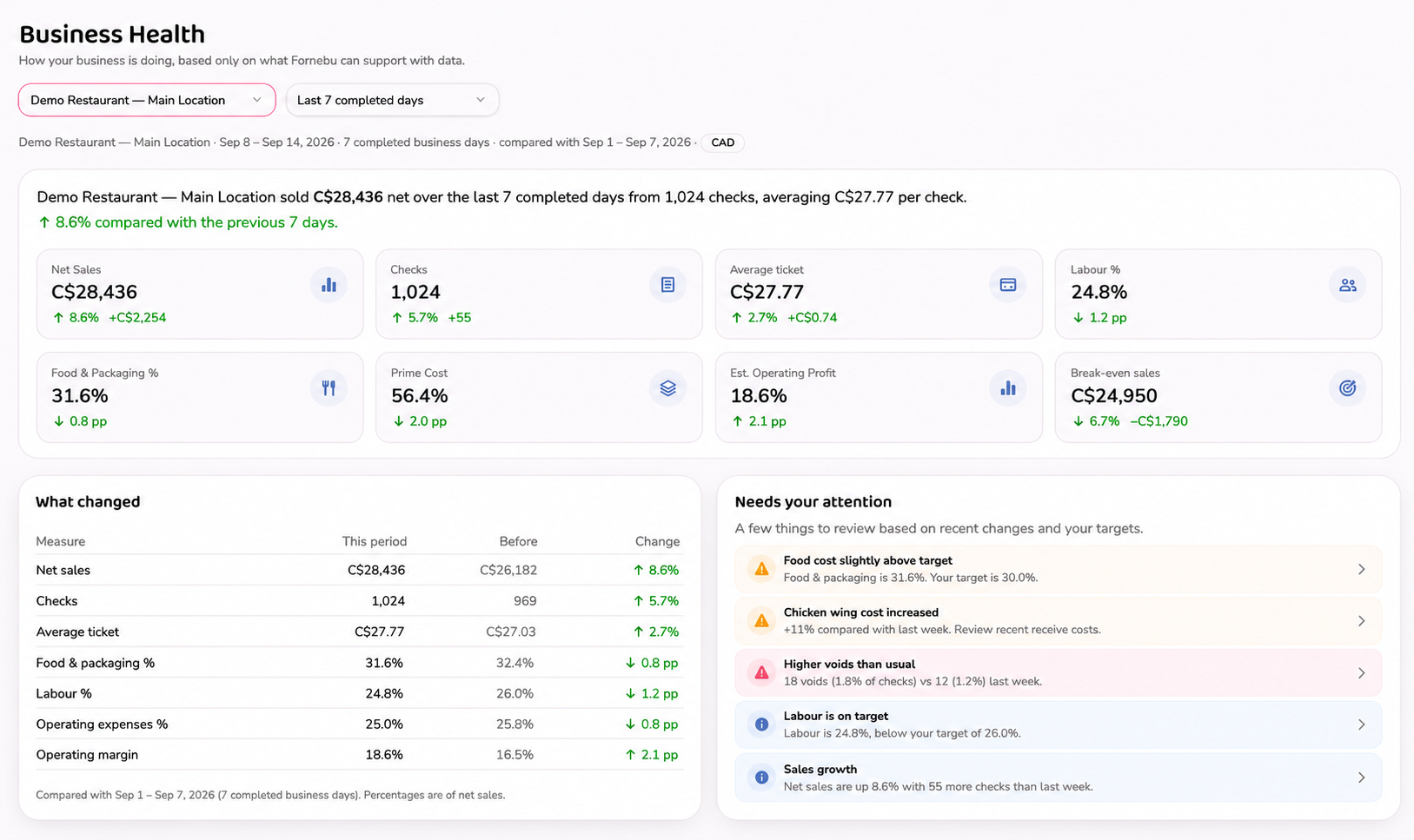Click the Business Health page heading
This screenshot has width=1414, height=840.
coord(112,34)
